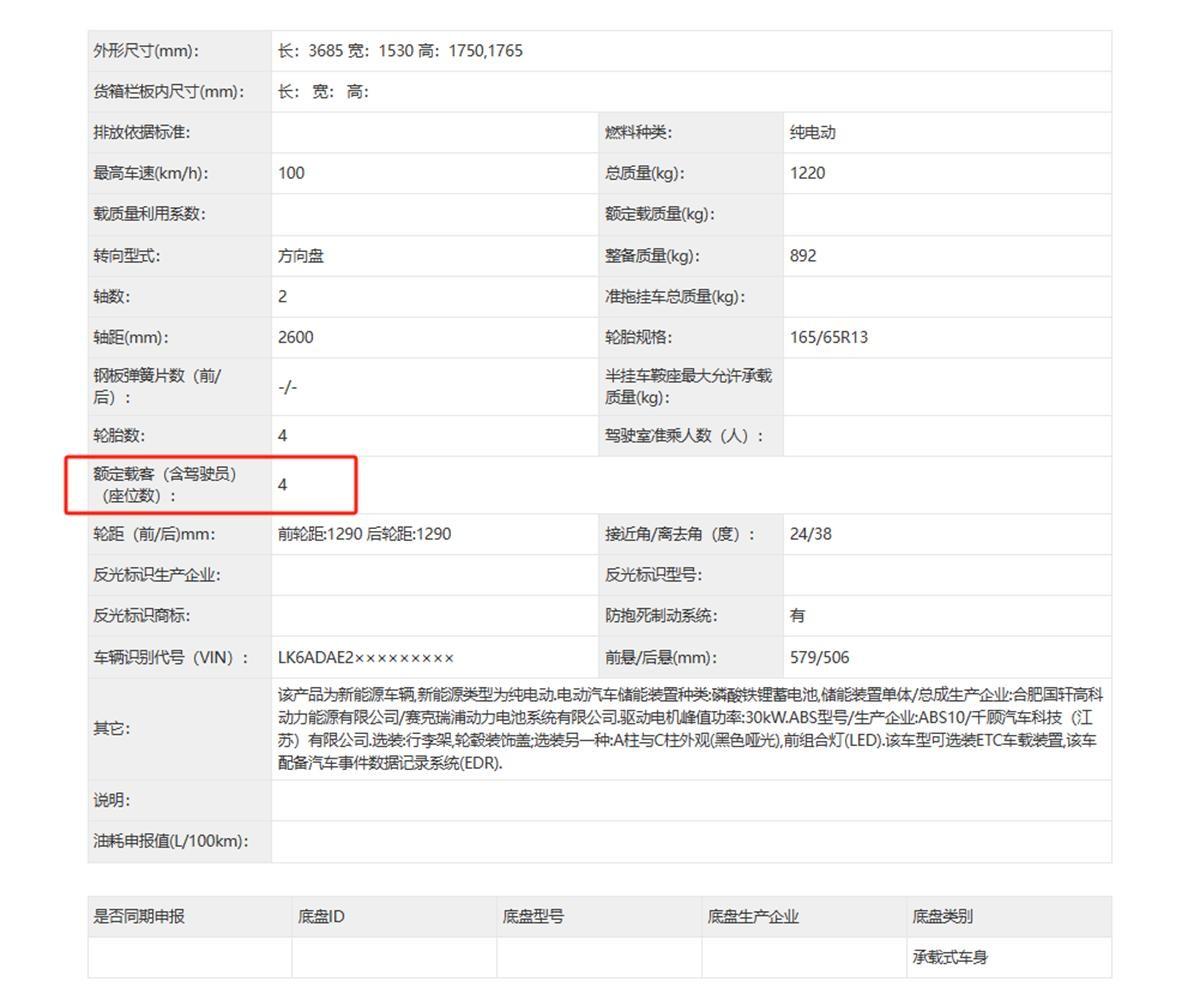Image resolution: width=1200 pixels, height=1008 pixels.
Task: Click the 其它 remarks description text
Action: pos(690,728)
